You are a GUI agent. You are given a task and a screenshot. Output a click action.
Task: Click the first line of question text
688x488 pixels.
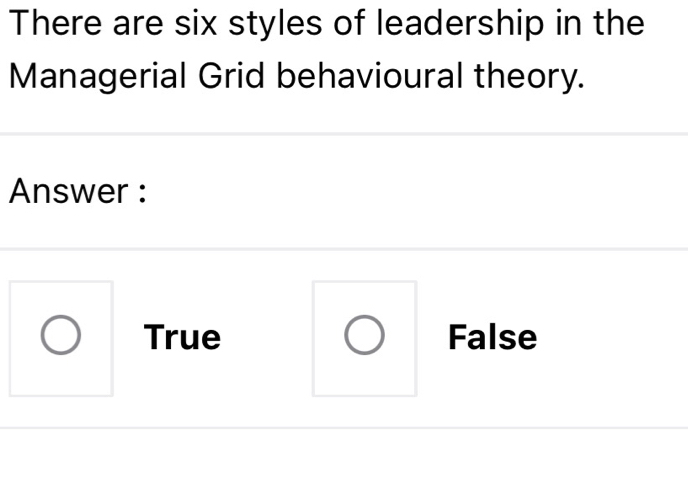(323, 23)
